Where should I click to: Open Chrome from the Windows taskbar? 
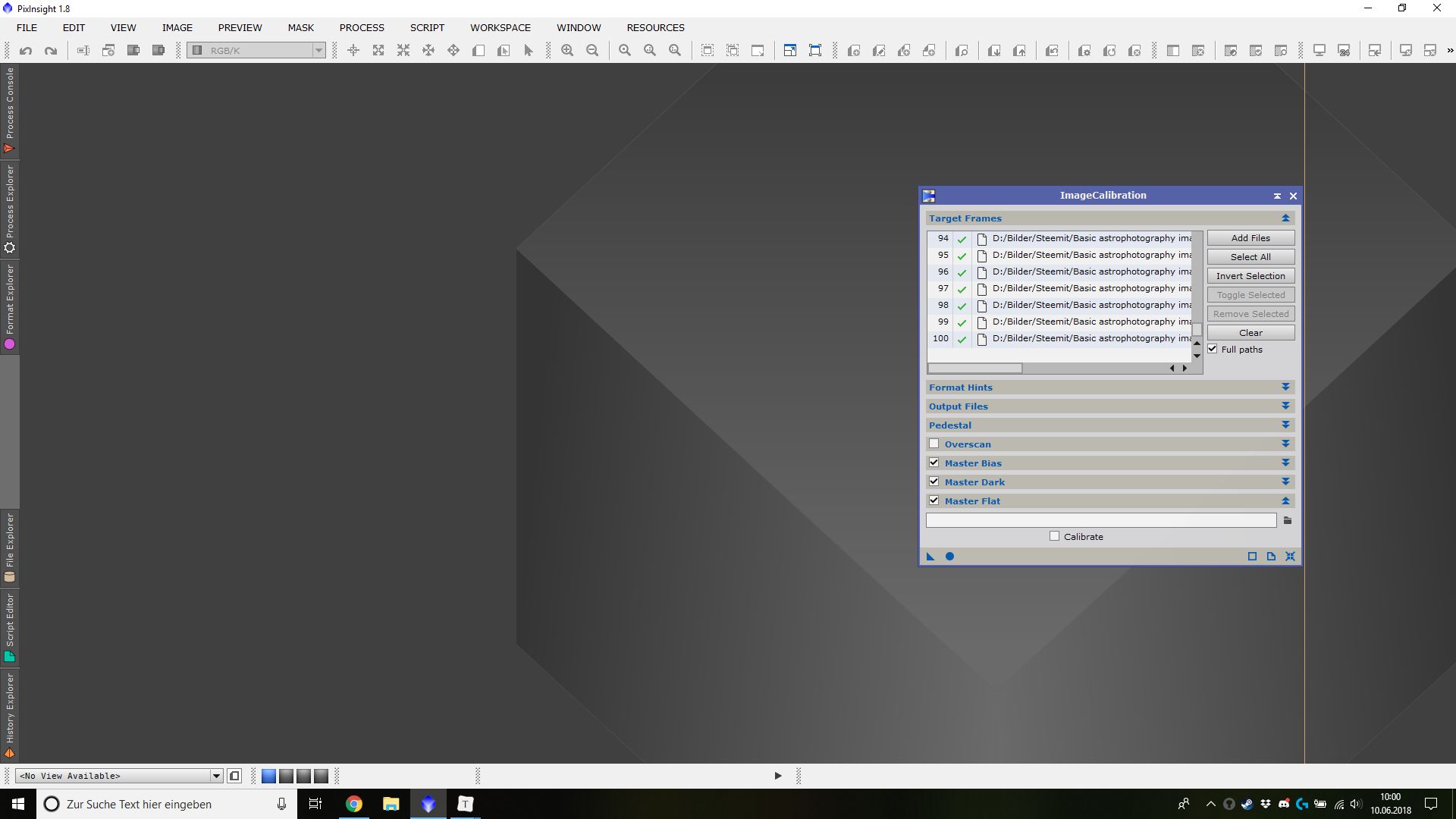354,804
